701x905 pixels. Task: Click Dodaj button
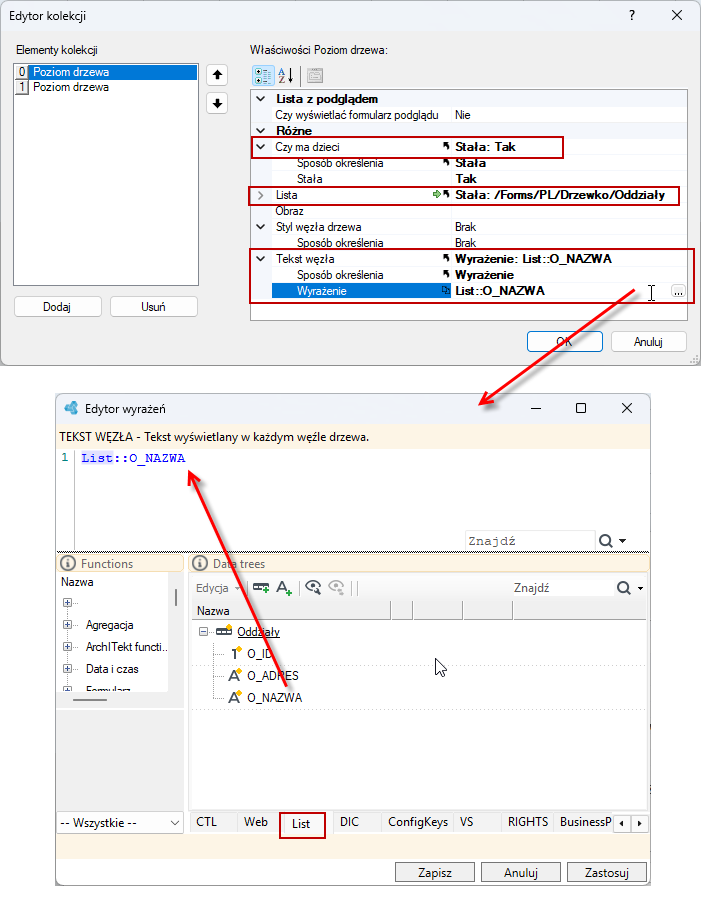click(57, 306)
